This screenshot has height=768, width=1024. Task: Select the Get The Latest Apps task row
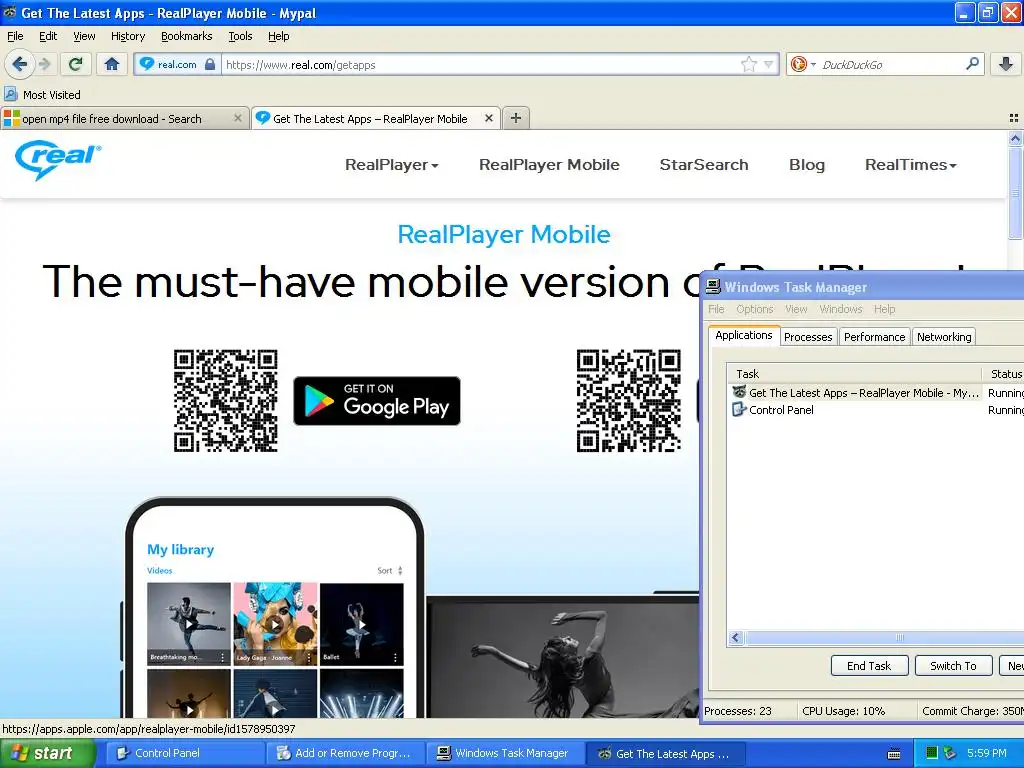pos(876,392)
